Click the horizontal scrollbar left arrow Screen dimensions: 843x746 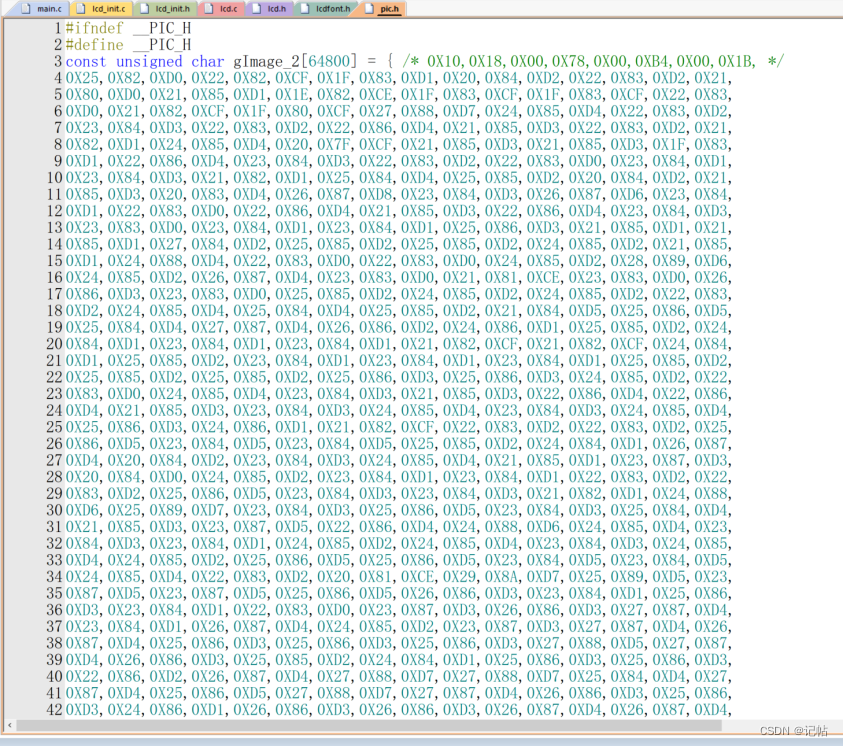coord(10,726)
